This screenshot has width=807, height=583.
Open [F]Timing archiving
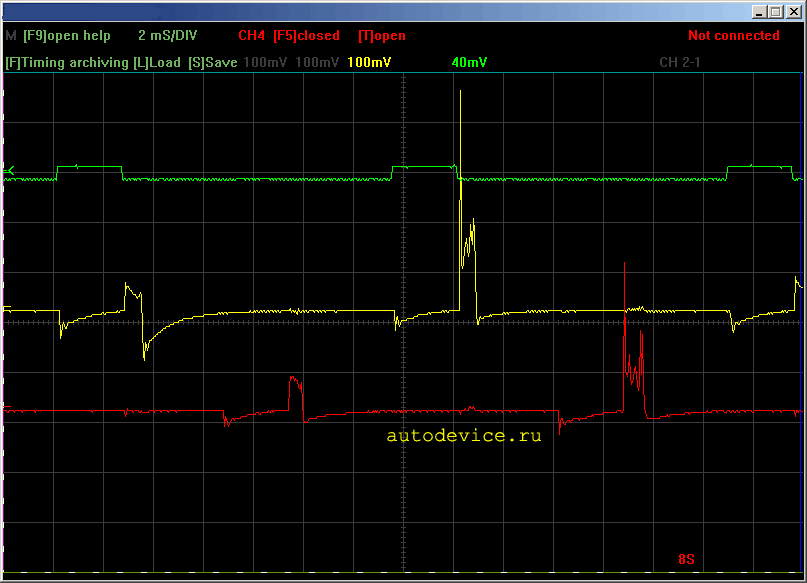coord(67,63)
